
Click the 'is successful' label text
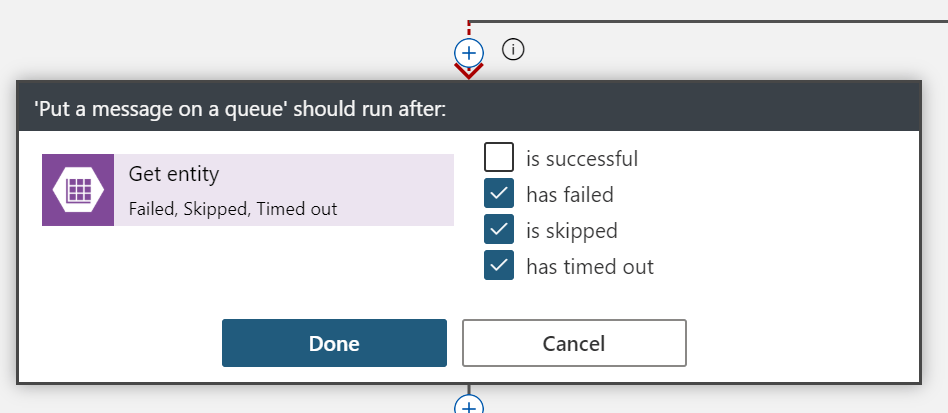pyautogui.click(x=582, y=159)
